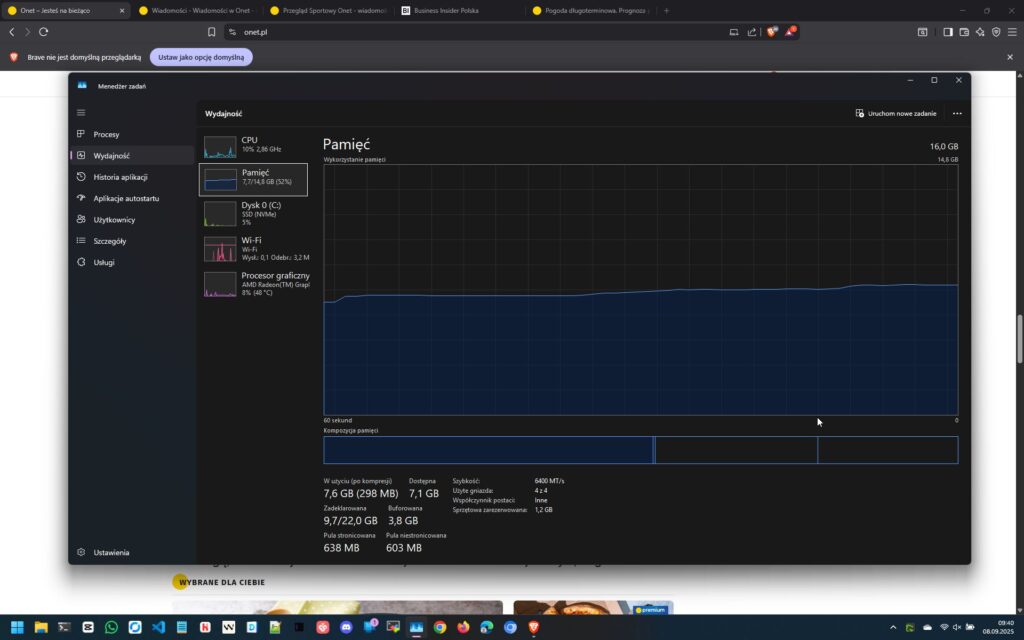Open the Procesy page in sidebar
The image size is (1024, 640).
[x=106, y=134]
